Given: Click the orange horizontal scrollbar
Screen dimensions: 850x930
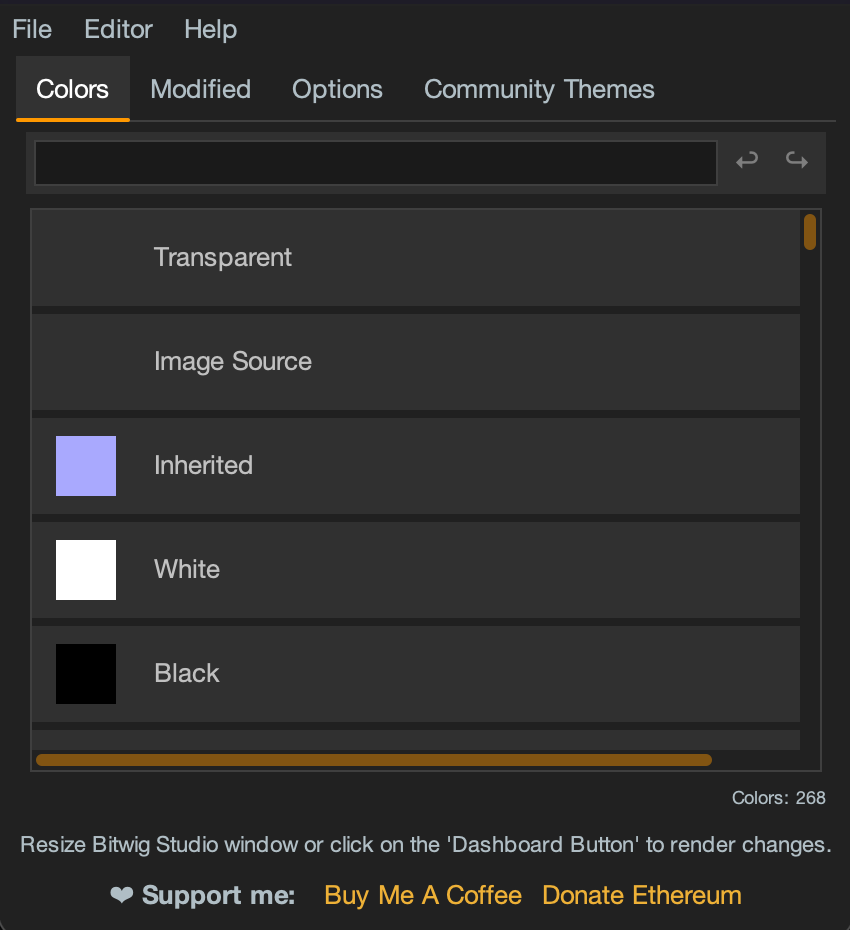Looking at the screenshot, I should coord(374,760).
